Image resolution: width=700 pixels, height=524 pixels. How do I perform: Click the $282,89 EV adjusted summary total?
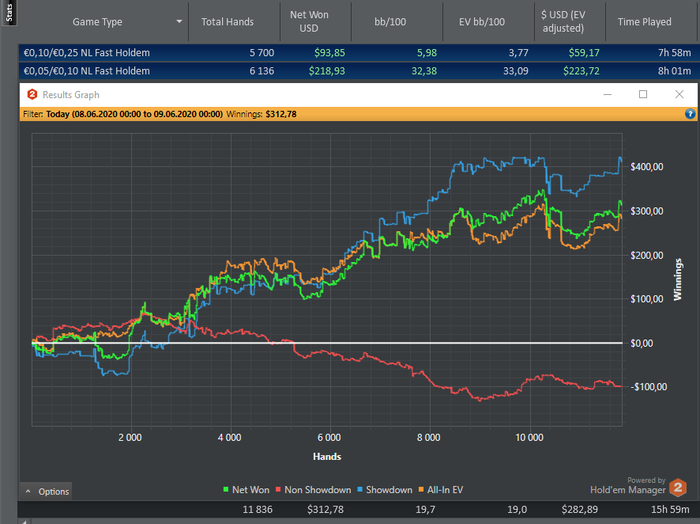[x=579, y=509]
